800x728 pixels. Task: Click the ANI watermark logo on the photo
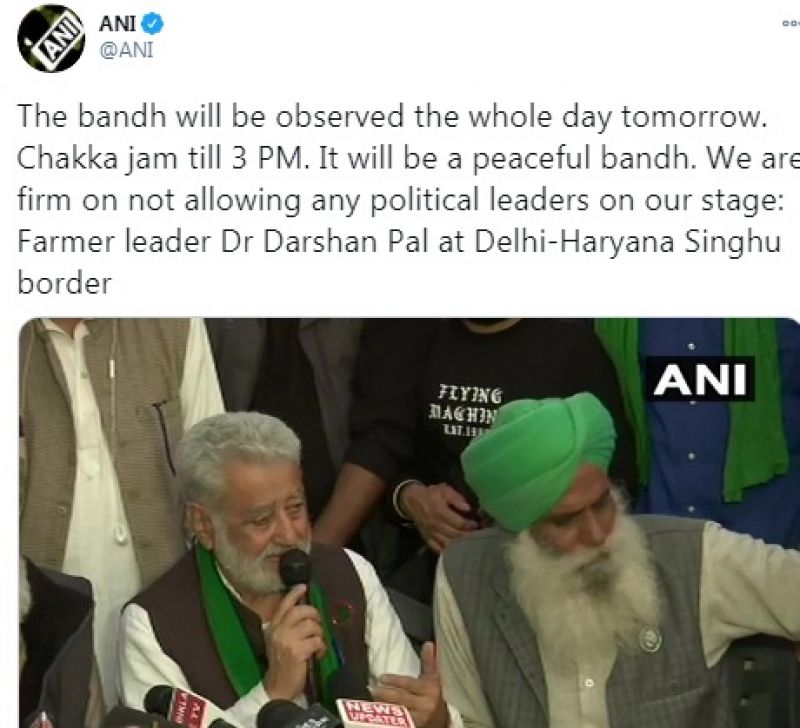click(699, 379)
